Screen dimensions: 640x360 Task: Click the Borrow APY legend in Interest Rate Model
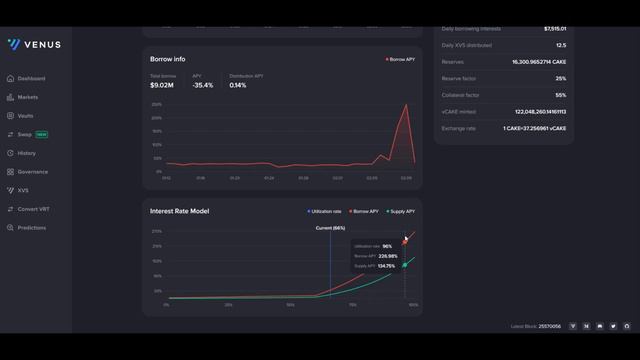click(x=364, y=211)
